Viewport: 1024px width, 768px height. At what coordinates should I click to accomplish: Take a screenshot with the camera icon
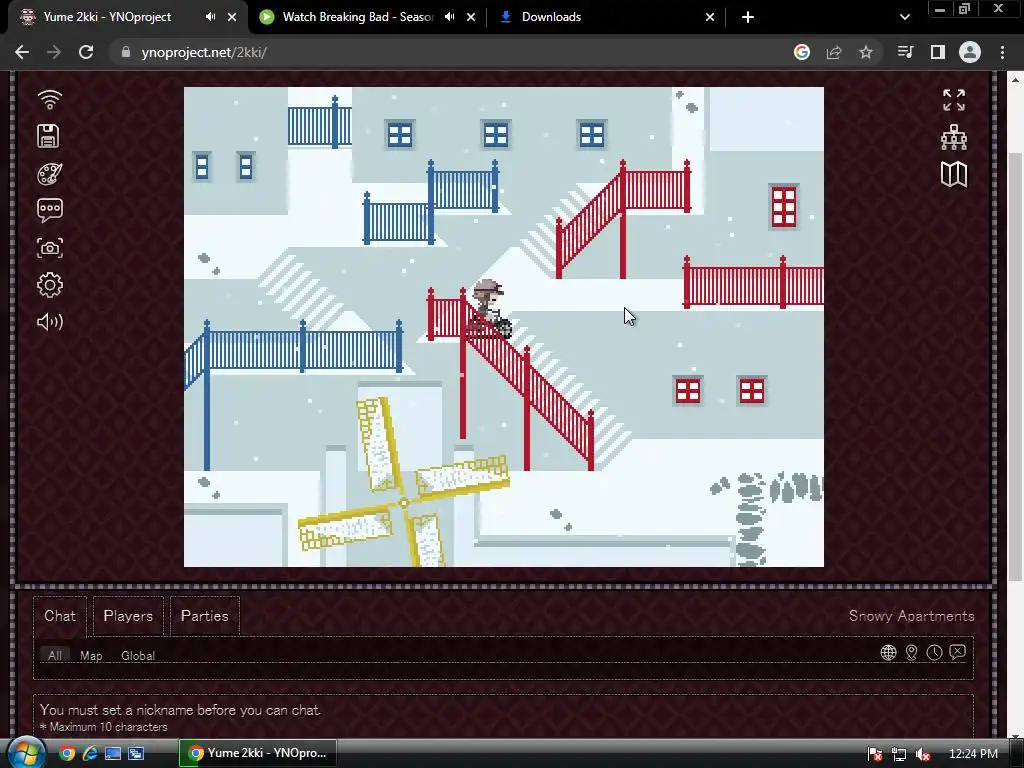click(x=50, y=248)
